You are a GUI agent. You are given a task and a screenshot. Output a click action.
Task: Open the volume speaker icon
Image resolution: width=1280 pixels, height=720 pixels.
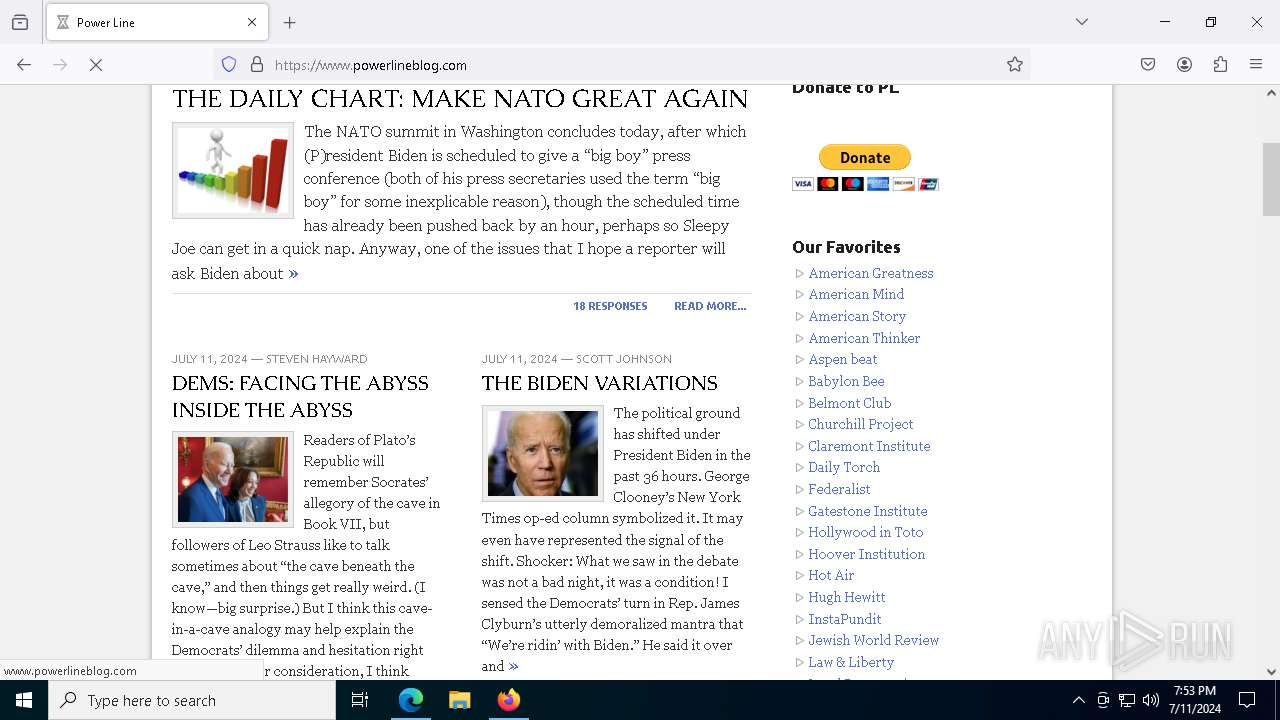pos(1151,700)
